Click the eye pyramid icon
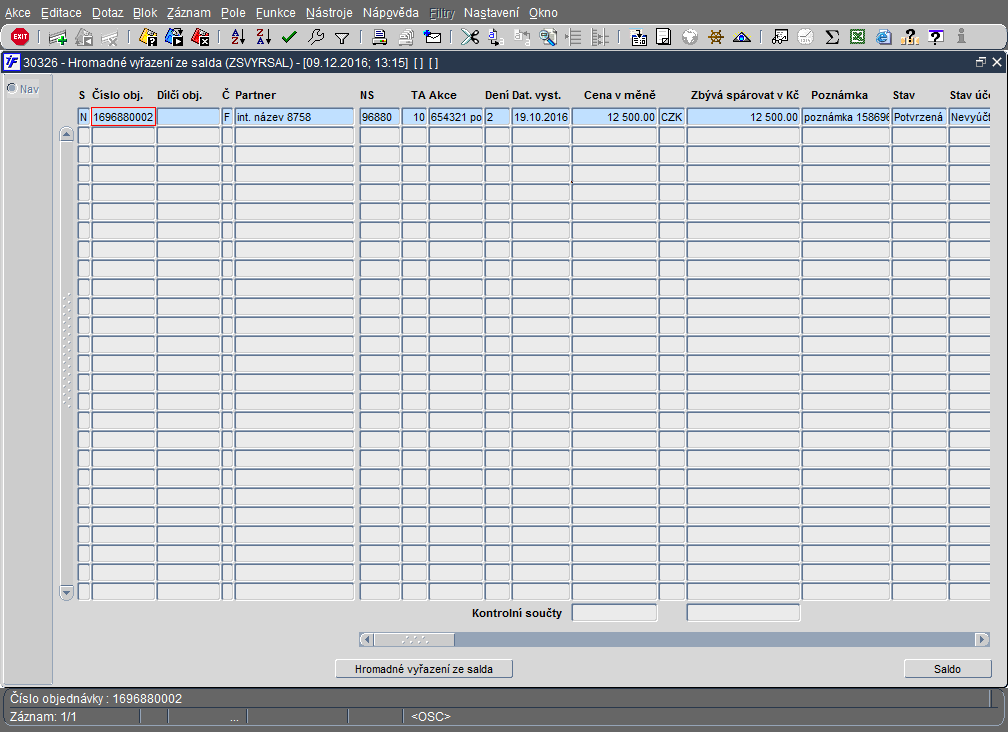The width and height of the screenshot is (1008, 732). point(742,37)
